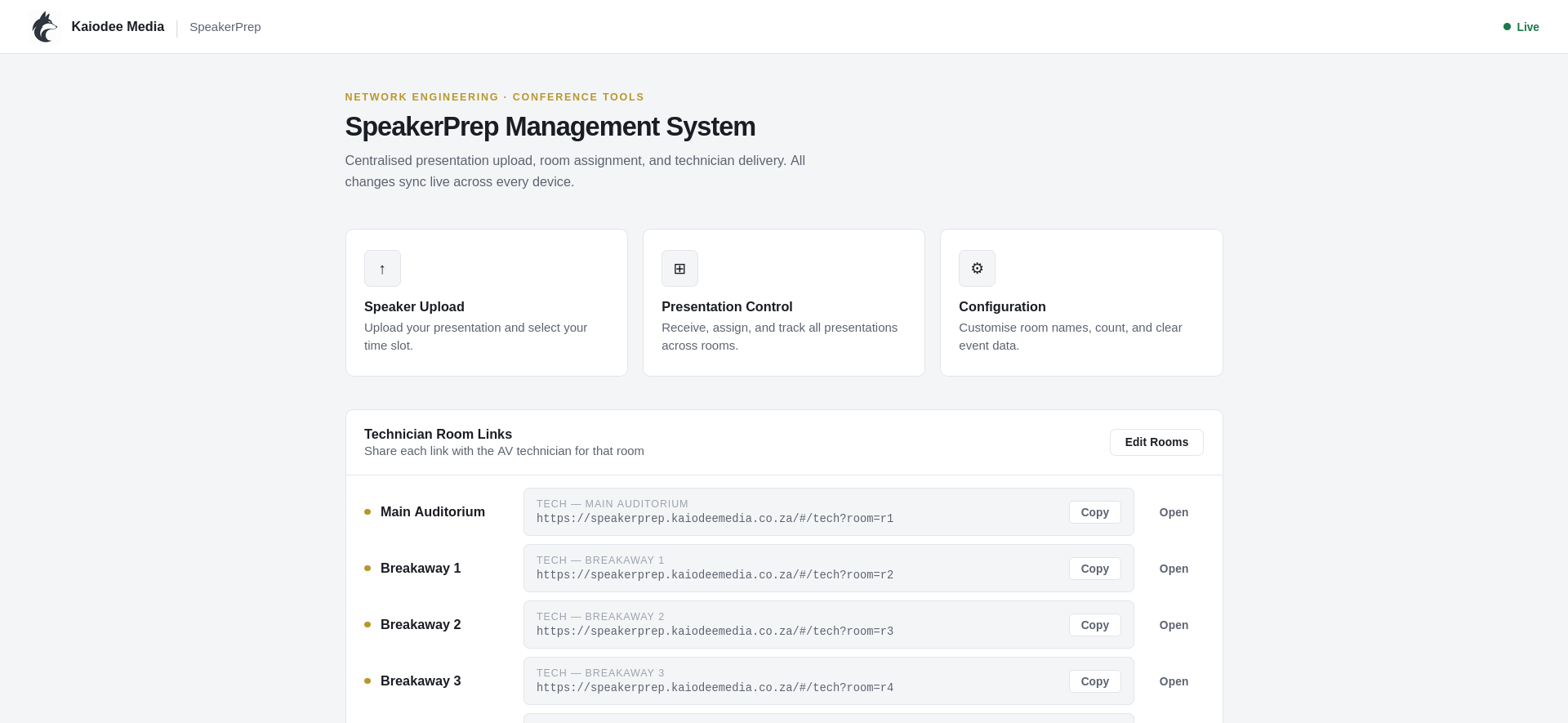
Task: Select the Main Auditorium room name
Action: point(433,512)
